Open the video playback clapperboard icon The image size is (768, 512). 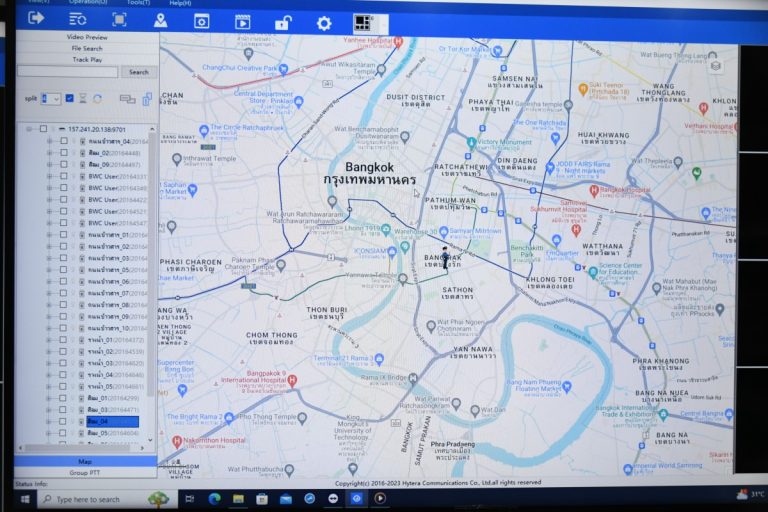pos(242,22)
